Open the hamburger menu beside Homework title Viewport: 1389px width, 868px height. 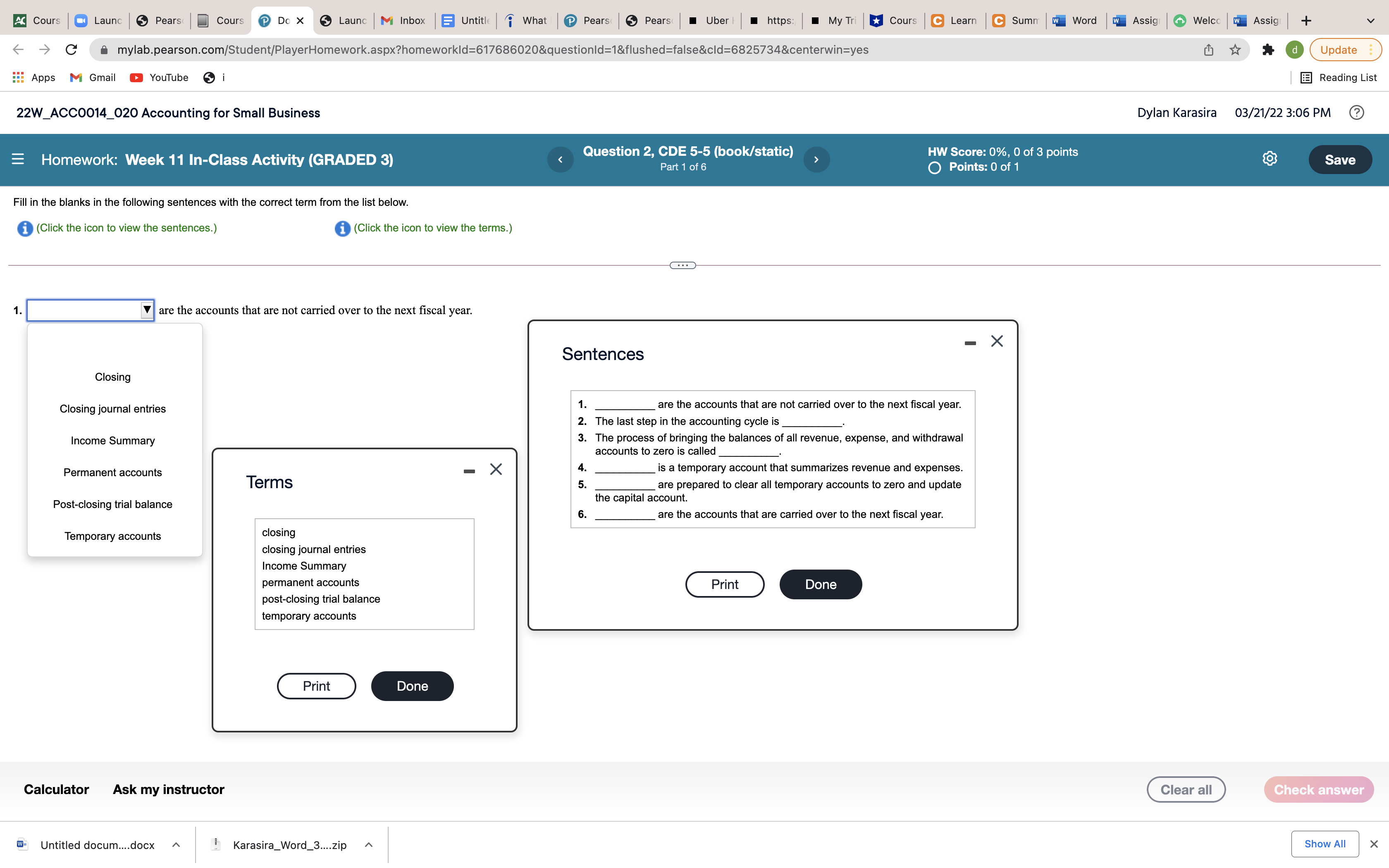tap(18, 159)
